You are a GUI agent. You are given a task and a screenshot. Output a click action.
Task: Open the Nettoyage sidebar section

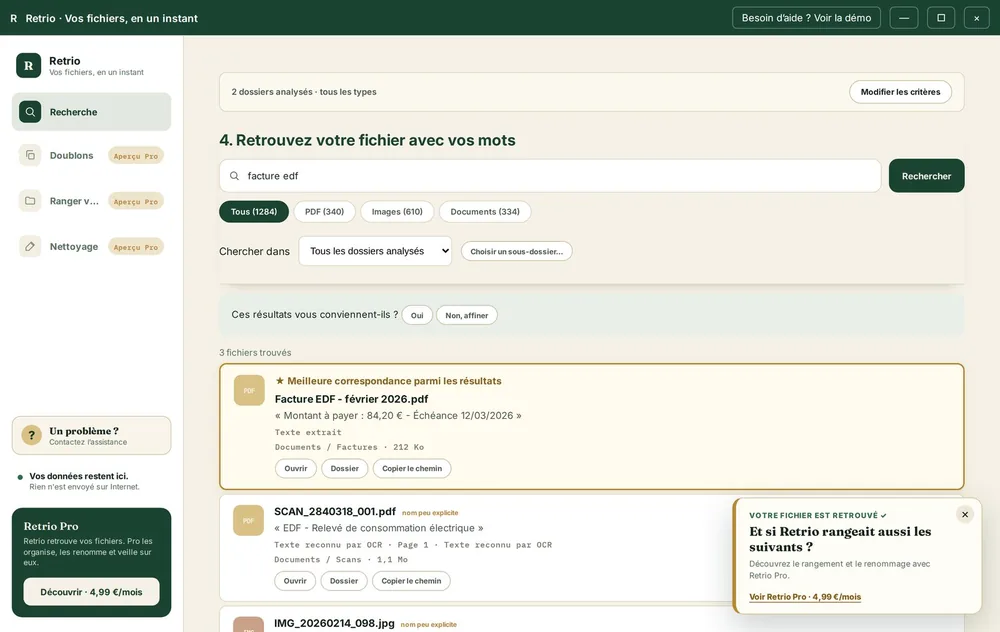coord(91,246)
